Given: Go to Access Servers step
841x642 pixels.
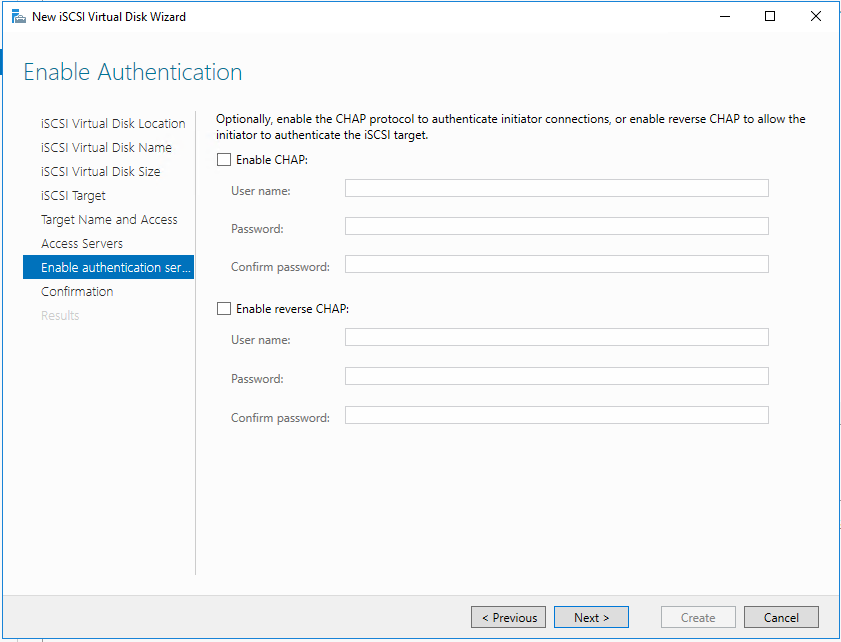Looking at the screenshot, I should click(x=82, y=243).
